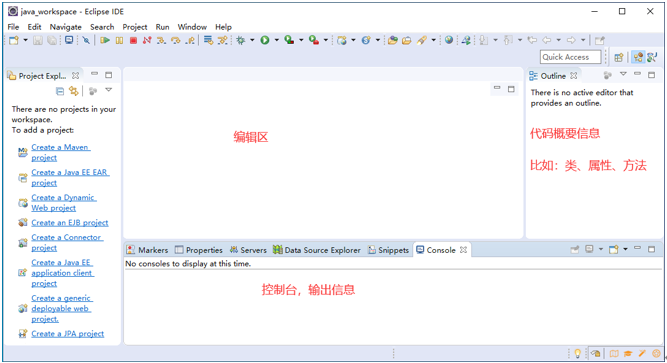Viewport: 667px width, 363px height.
Task: Toggle Skip All Breakpoints
Action: click(x=86, y=40)
